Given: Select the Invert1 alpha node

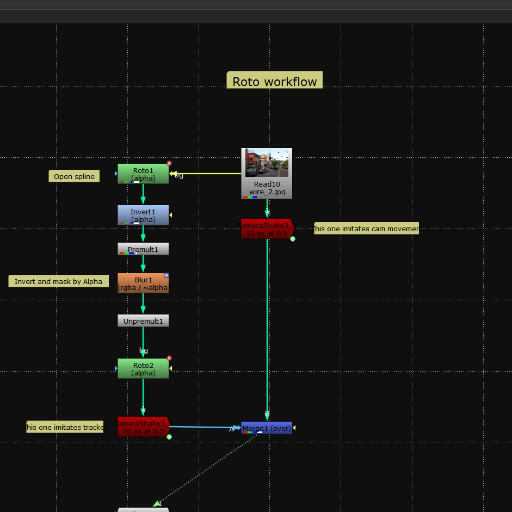Looking at the screenshot, I should coord(143,215).
